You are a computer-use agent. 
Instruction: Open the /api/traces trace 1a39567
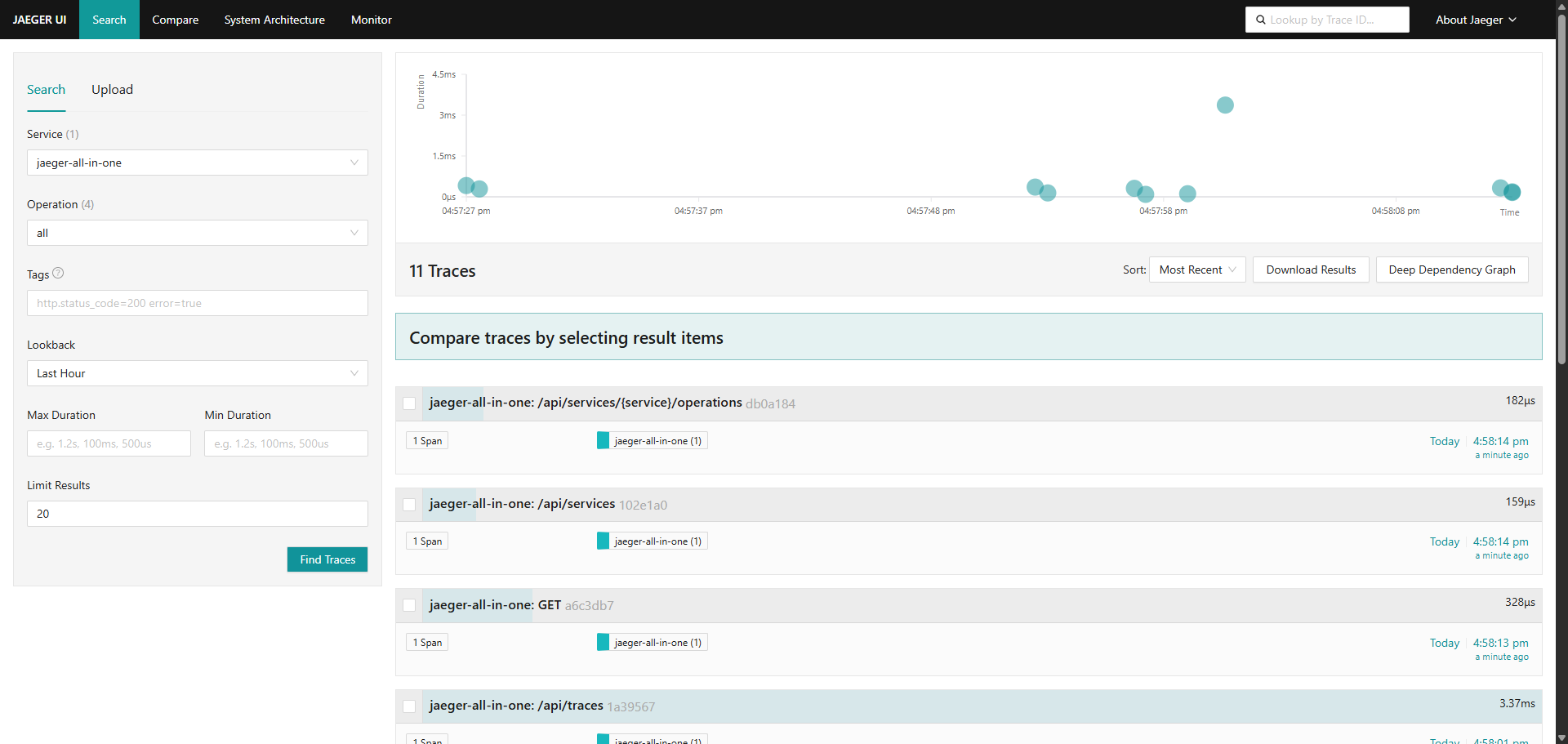click(542, 706)
